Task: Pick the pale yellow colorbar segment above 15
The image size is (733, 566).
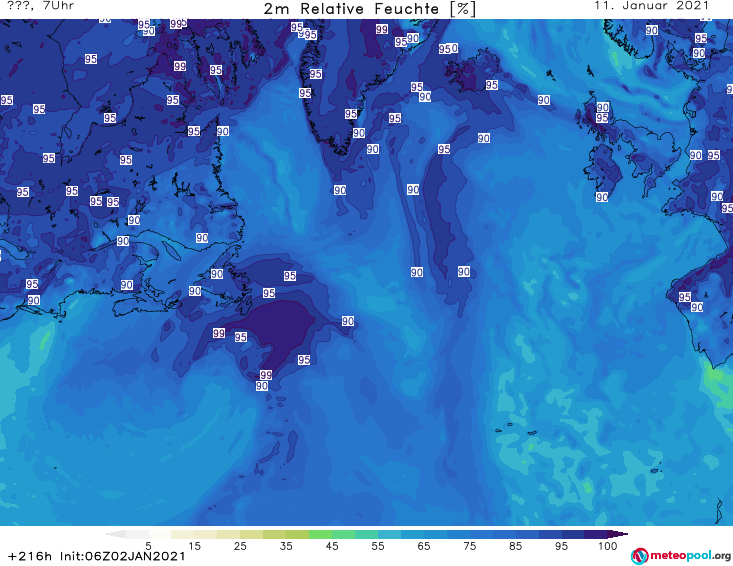Action: pos(183,534)
